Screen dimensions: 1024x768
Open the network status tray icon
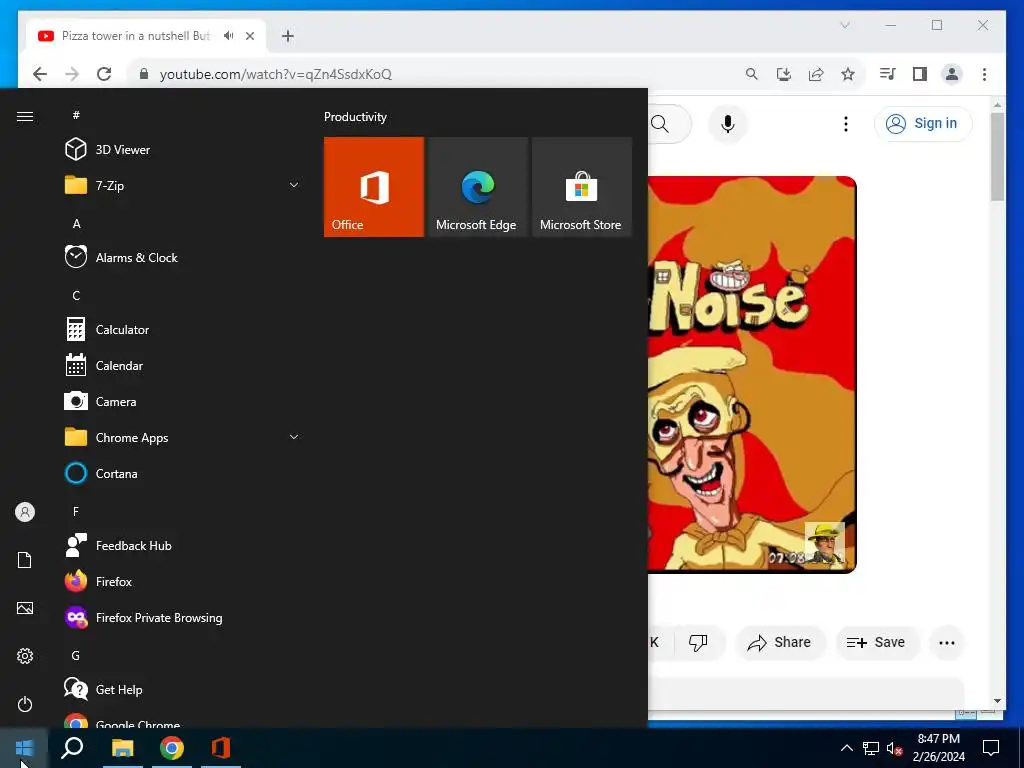(871, 748)
